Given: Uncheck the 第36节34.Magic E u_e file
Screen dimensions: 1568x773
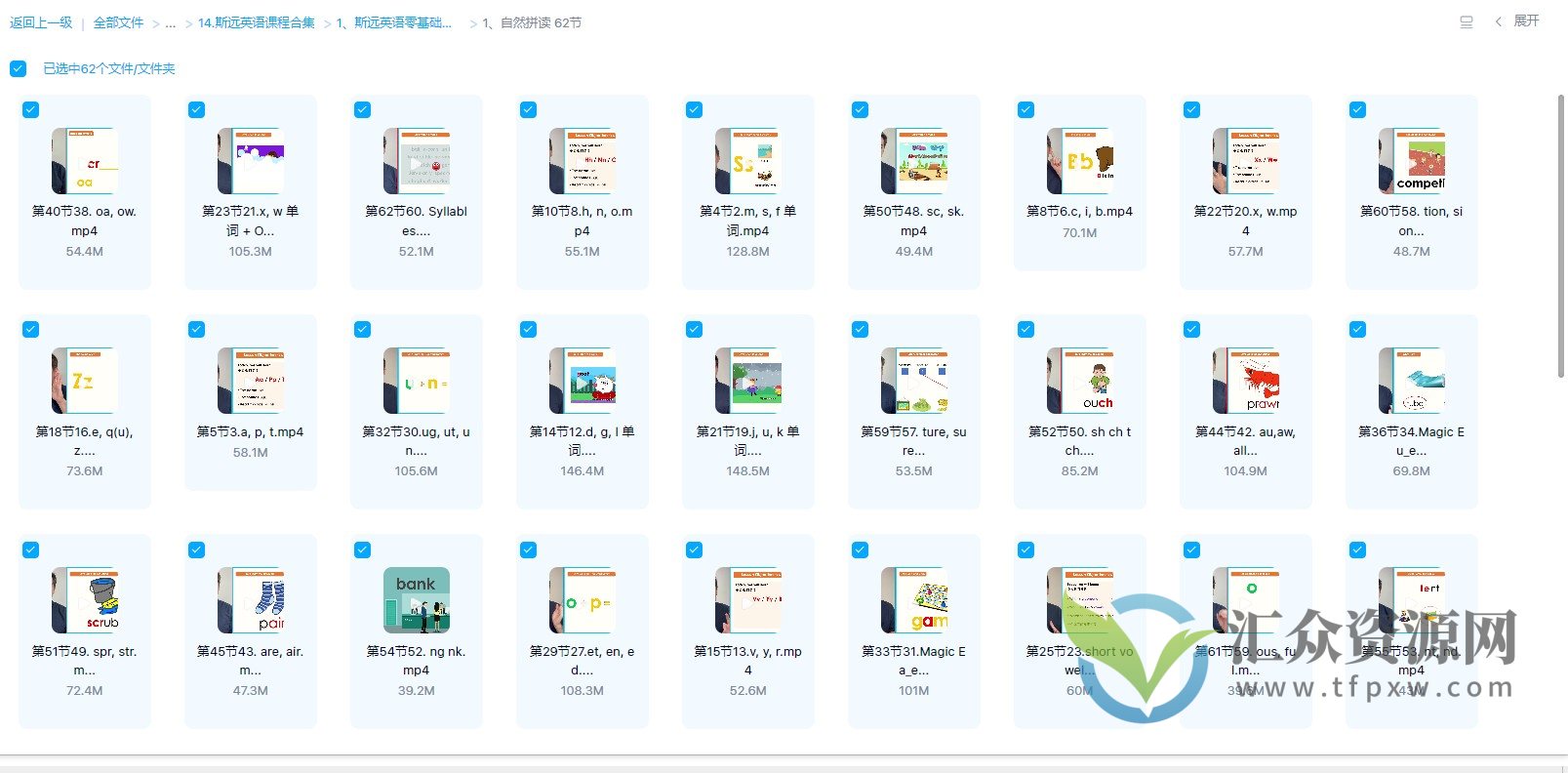Looking at the screenshot, I should tap(1358, 330).
